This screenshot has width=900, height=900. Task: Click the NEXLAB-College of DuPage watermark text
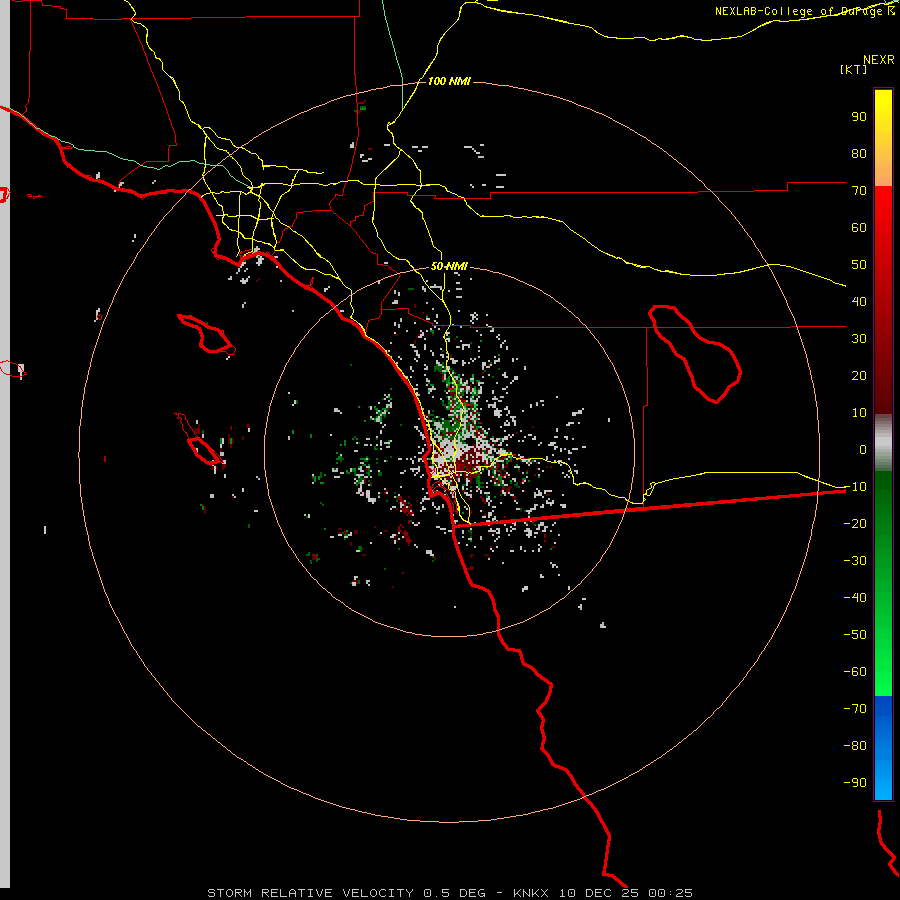point(804,11)
